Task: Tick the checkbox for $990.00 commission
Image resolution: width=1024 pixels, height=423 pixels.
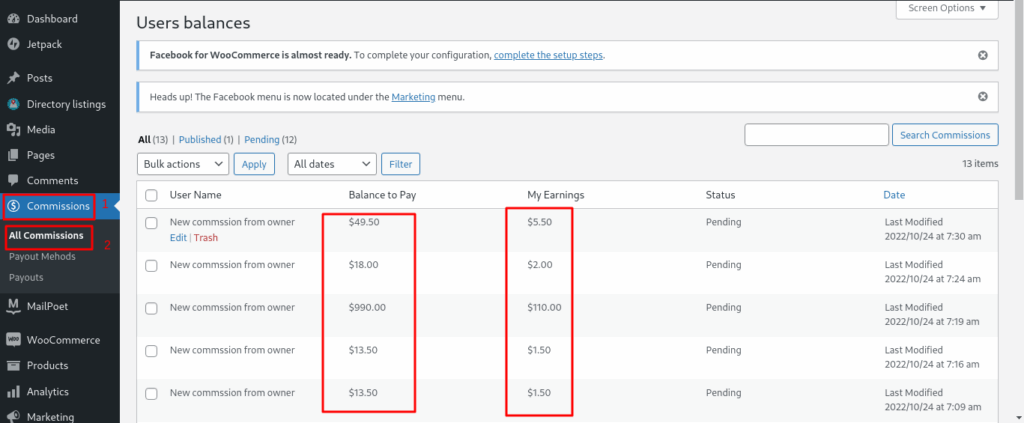Action: coord(151,308)
